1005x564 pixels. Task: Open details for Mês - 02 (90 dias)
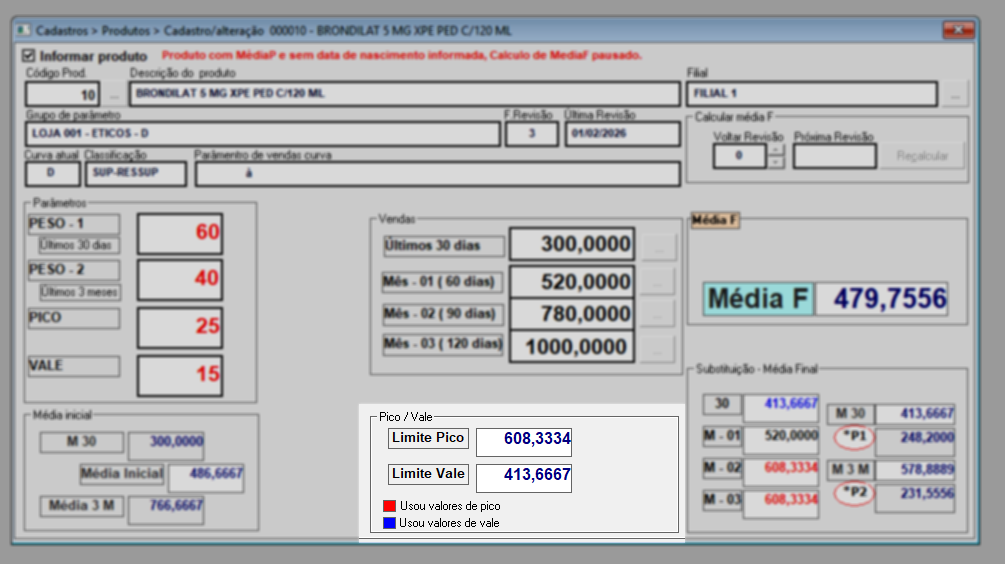pos(657,315)
